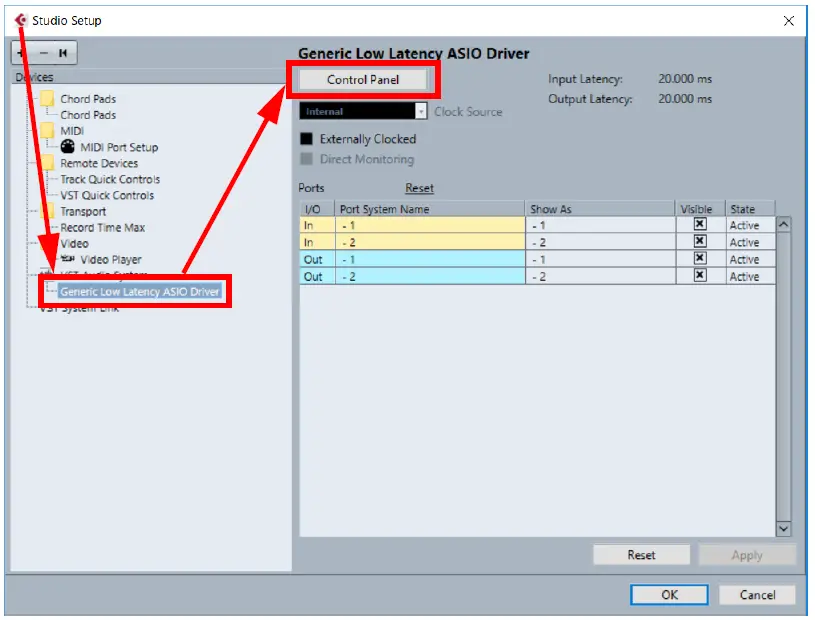Screen dimensions: 815x620
Task: Click ports list scroll up arrow
Action: pyautogui.click(x=783, y=225)
